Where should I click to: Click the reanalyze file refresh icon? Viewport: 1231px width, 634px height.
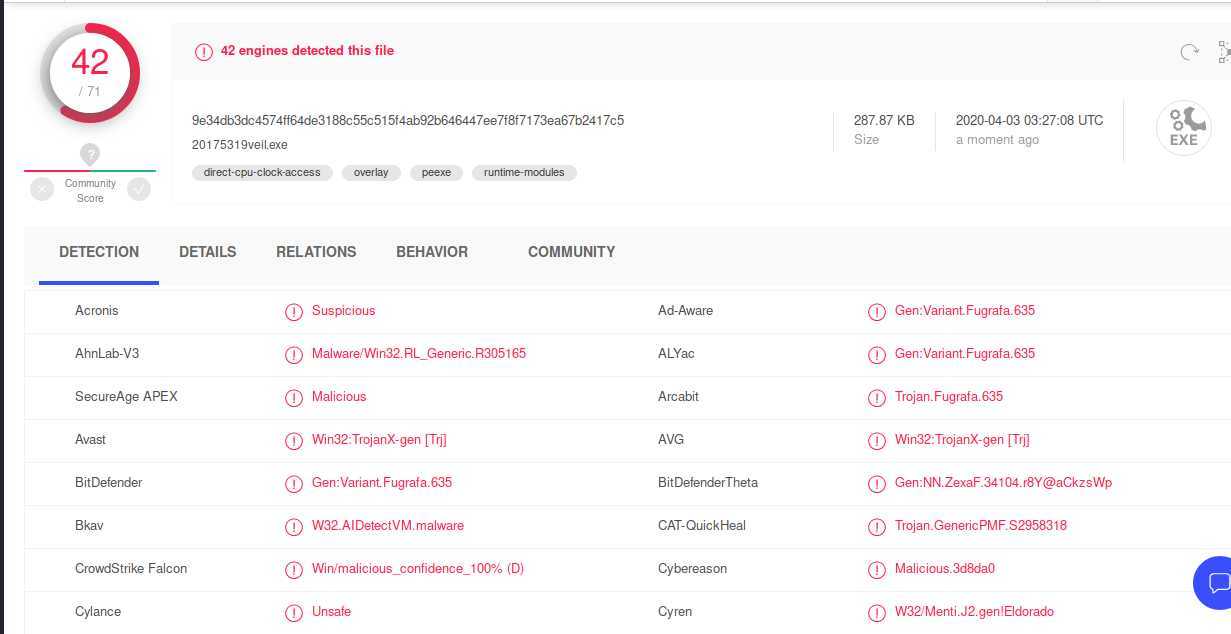tap(1189, 52)
